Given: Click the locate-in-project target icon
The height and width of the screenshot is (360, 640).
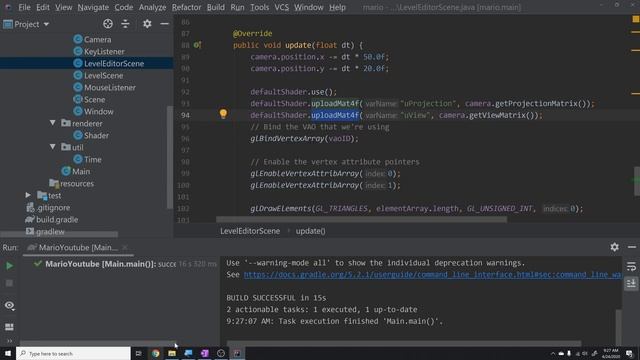Looking at the screenshot, I should tap(108, 24).
